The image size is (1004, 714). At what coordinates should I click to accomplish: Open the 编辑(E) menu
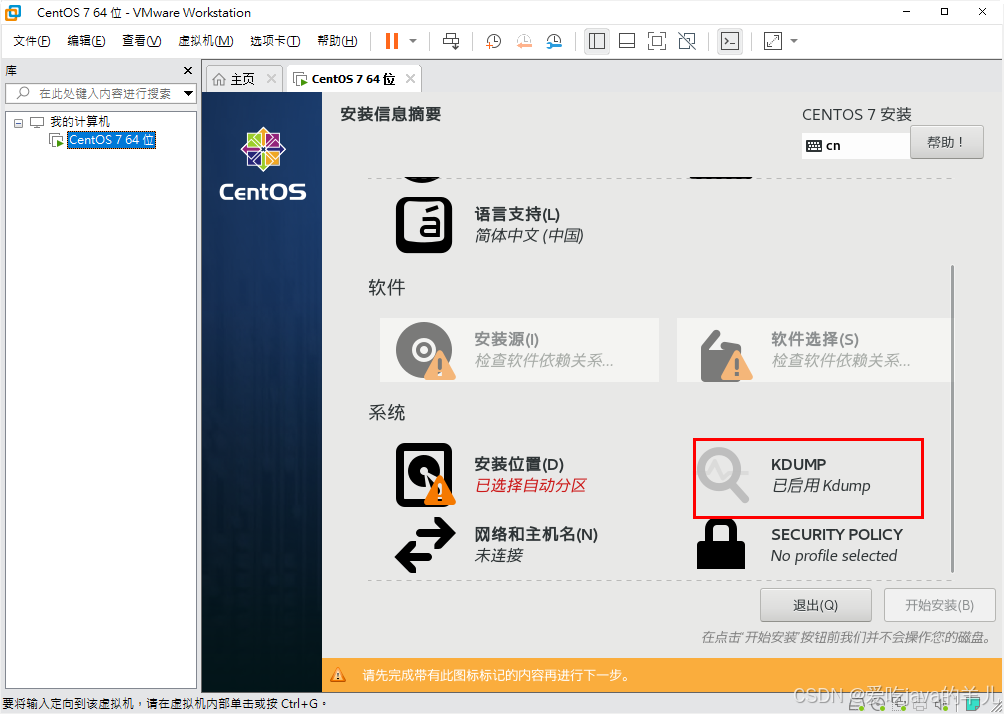point(86,41)
